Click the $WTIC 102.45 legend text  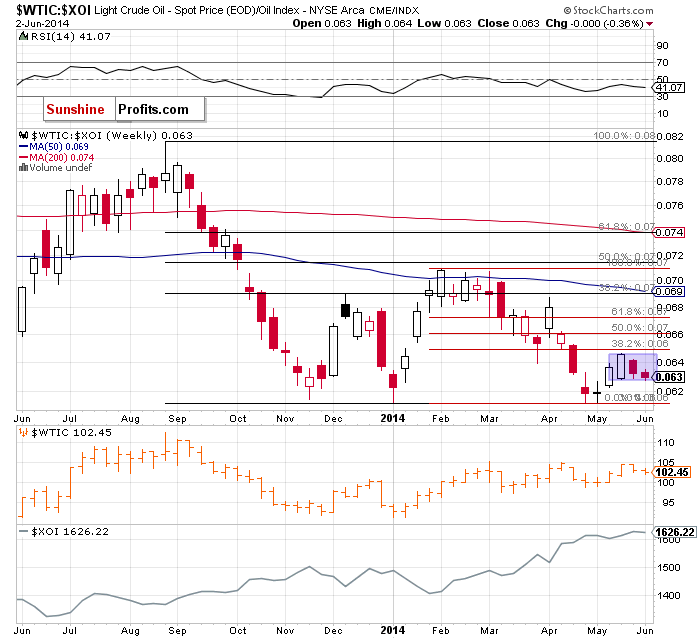click(x=71, y=432)
